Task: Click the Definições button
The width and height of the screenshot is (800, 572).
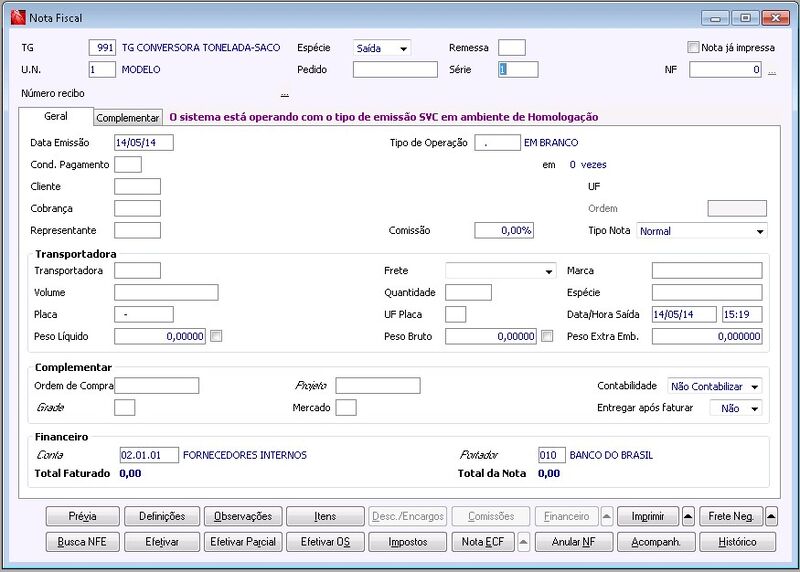Action: 162,516
